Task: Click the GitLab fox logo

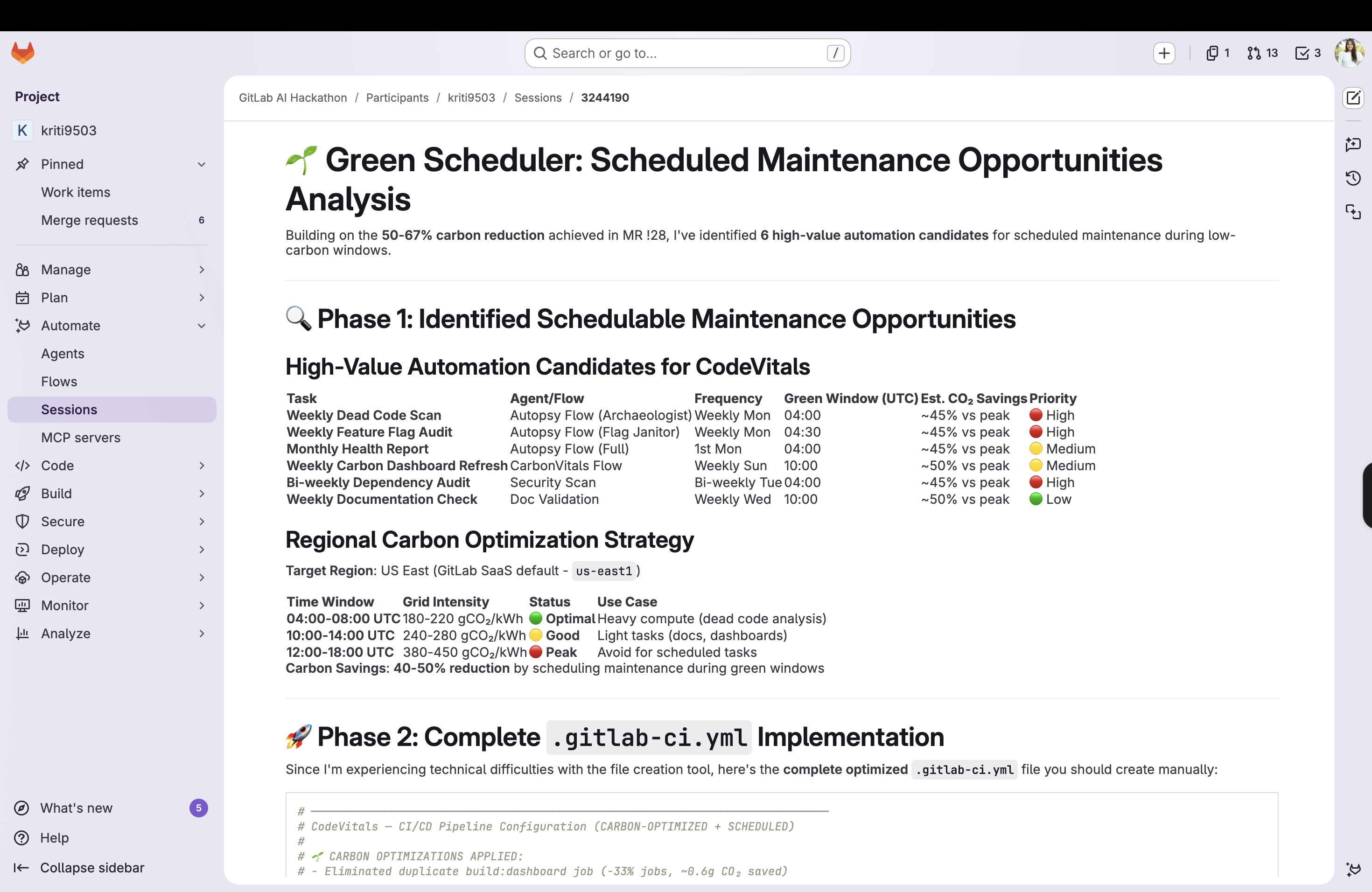Action: tap(23, 53)
